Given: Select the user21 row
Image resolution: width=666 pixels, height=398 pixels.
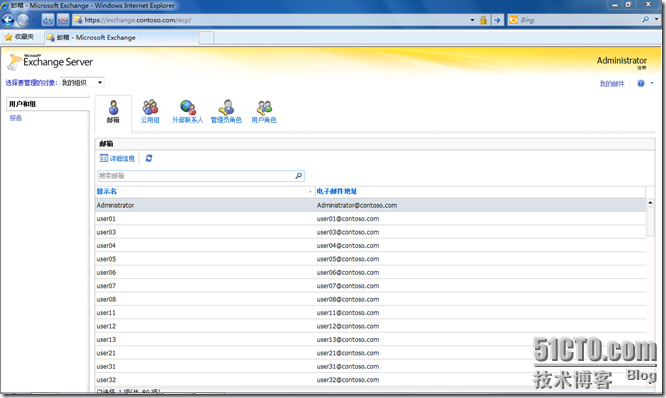Looking at the screenshot, I should pos(370,353).
